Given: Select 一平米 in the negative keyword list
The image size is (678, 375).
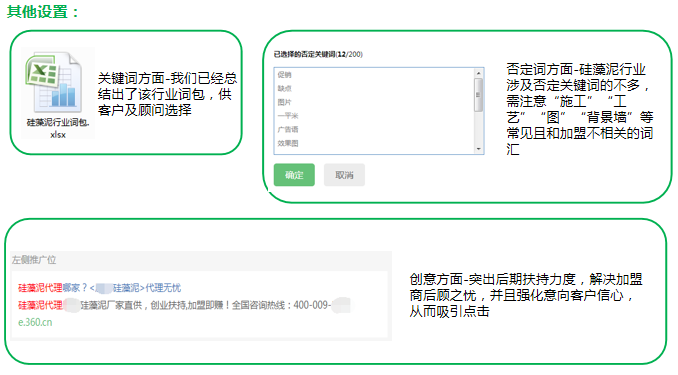Looking at the screenshot, I should [288, 116].
